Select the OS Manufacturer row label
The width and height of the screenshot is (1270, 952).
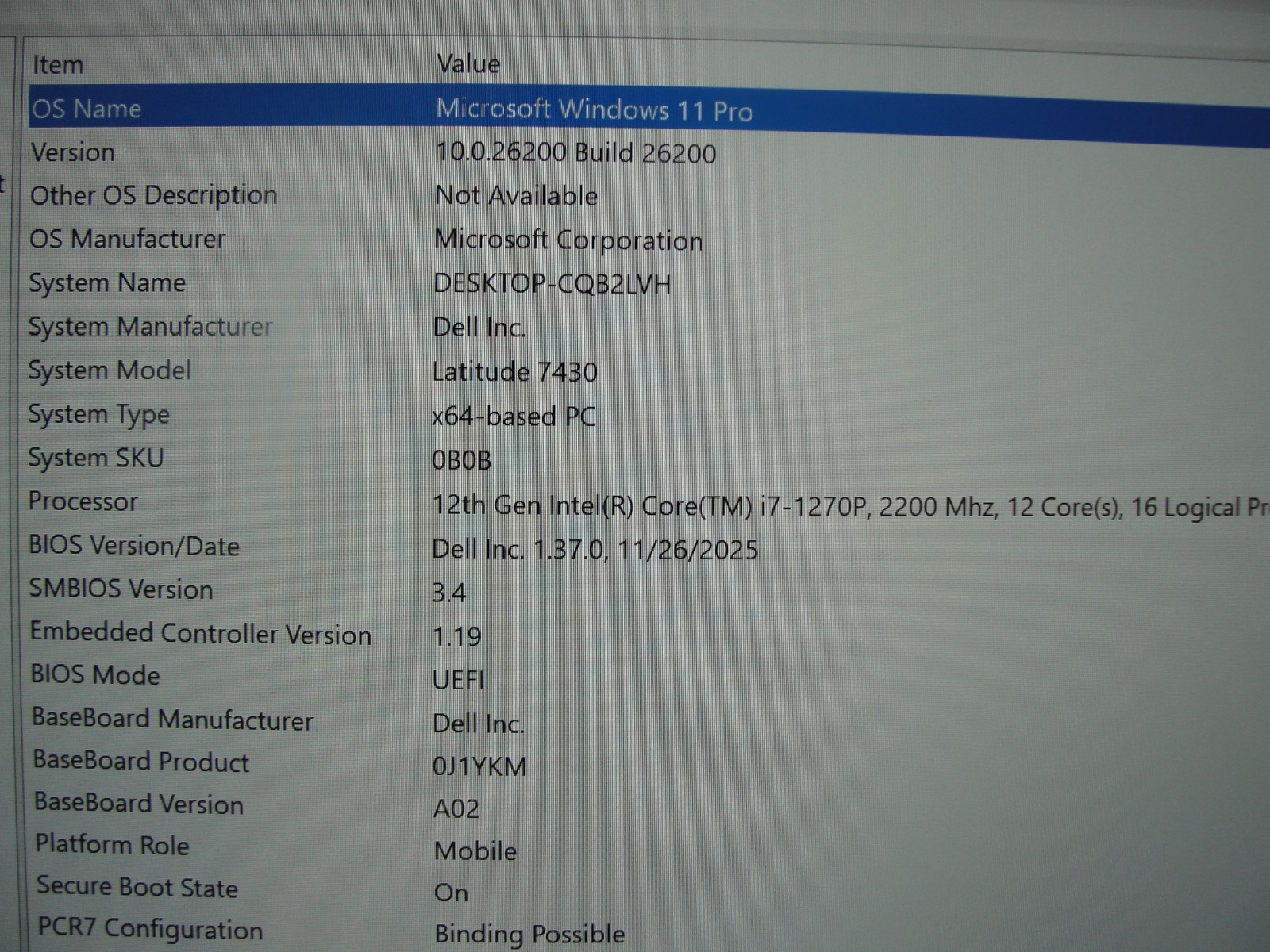click(127, 239)
